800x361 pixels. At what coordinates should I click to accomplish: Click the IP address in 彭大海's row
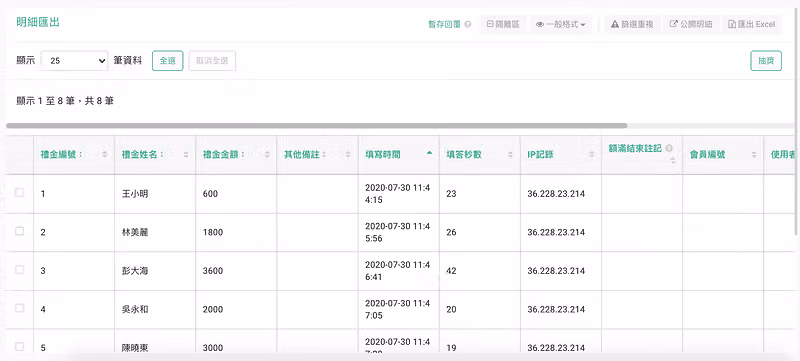pos(556,271)
